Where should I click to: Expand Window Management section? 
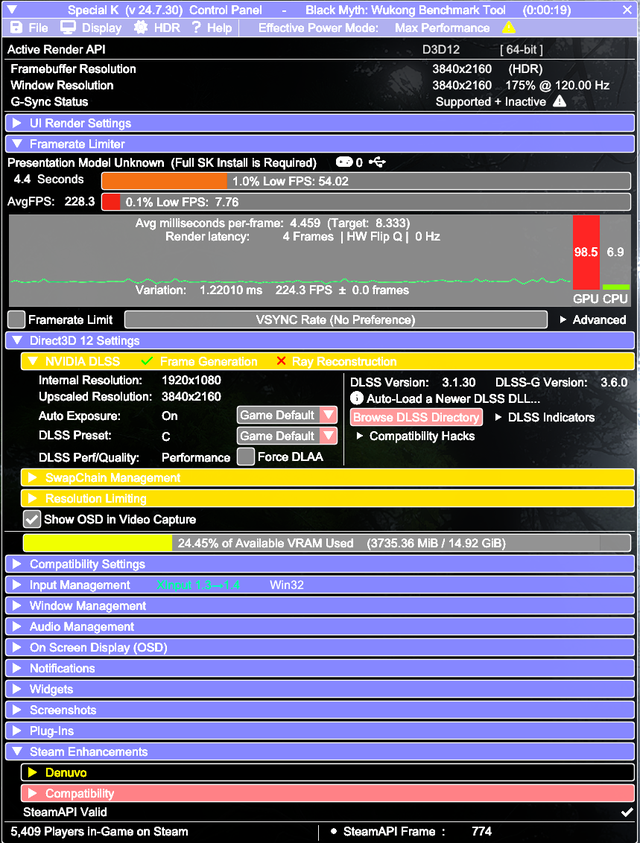click(320, 606)
